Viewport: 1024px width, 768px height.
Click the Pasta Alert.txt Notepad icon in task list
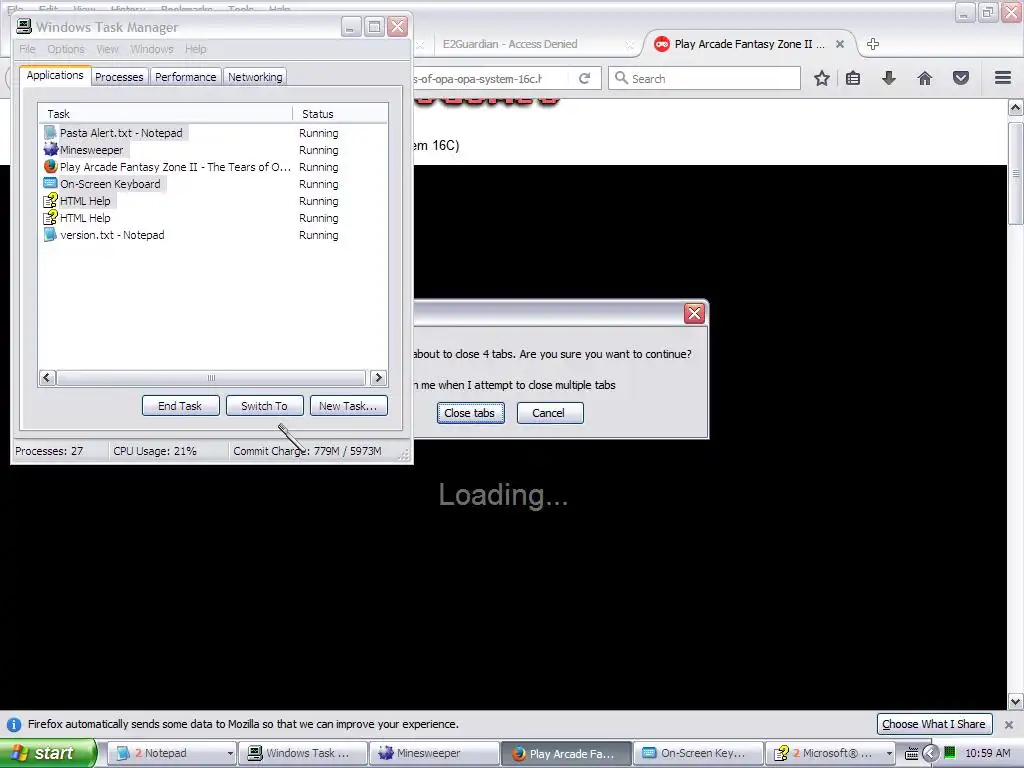[50, 133]
